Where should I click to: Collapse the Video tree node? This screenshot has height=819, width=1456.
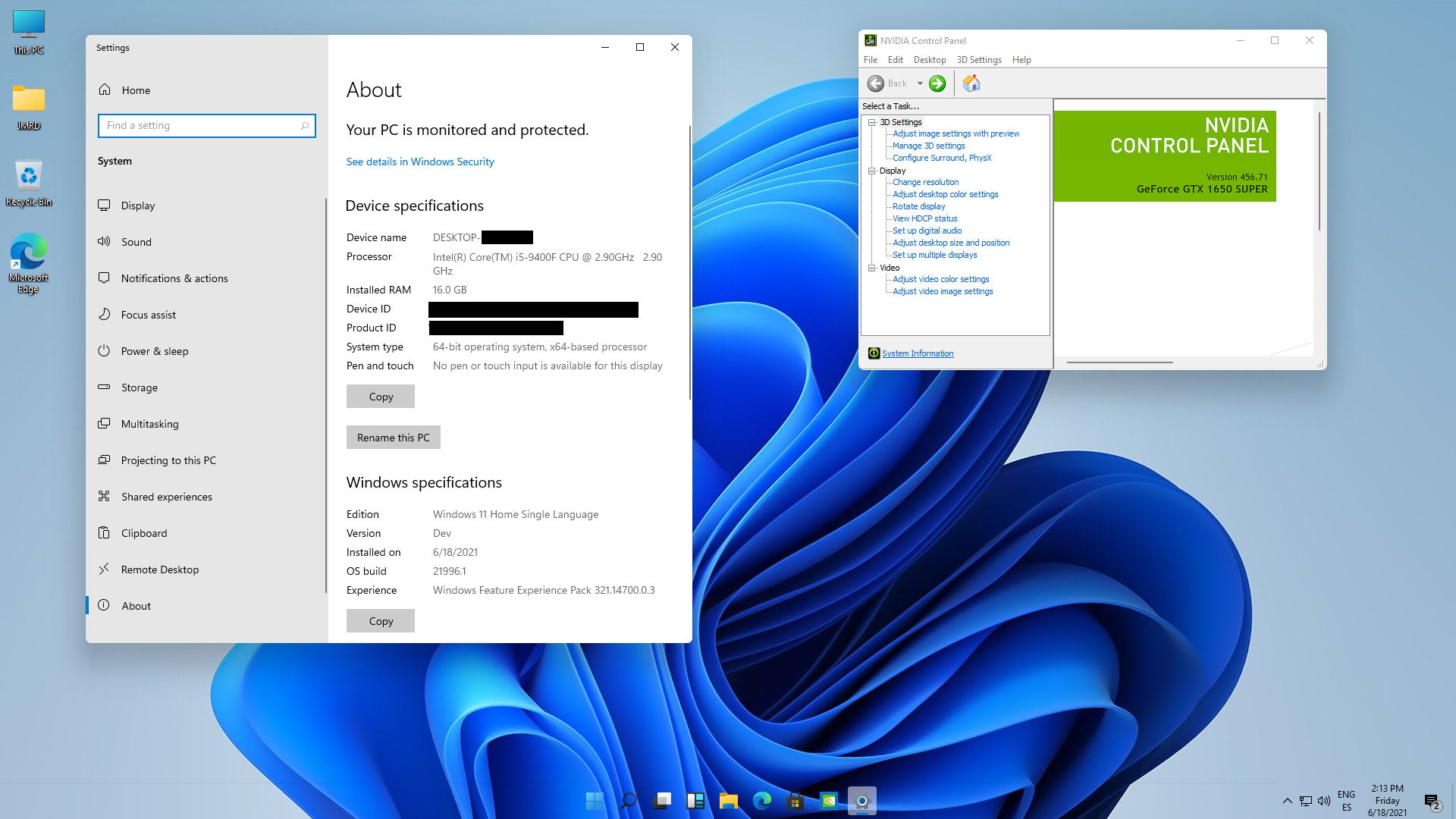872,268
